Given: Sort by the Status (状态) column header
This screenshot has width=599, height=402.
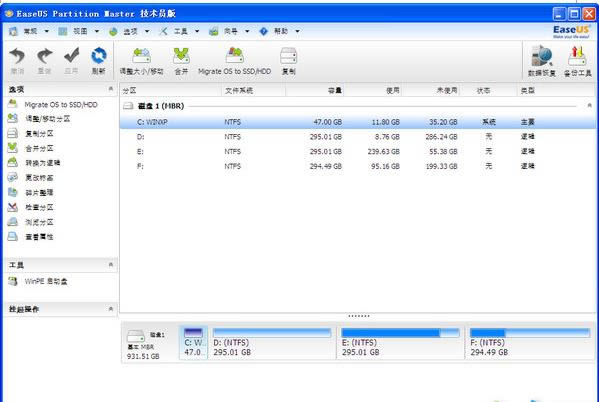Looking at the screenshot, I should pos(489,91).
